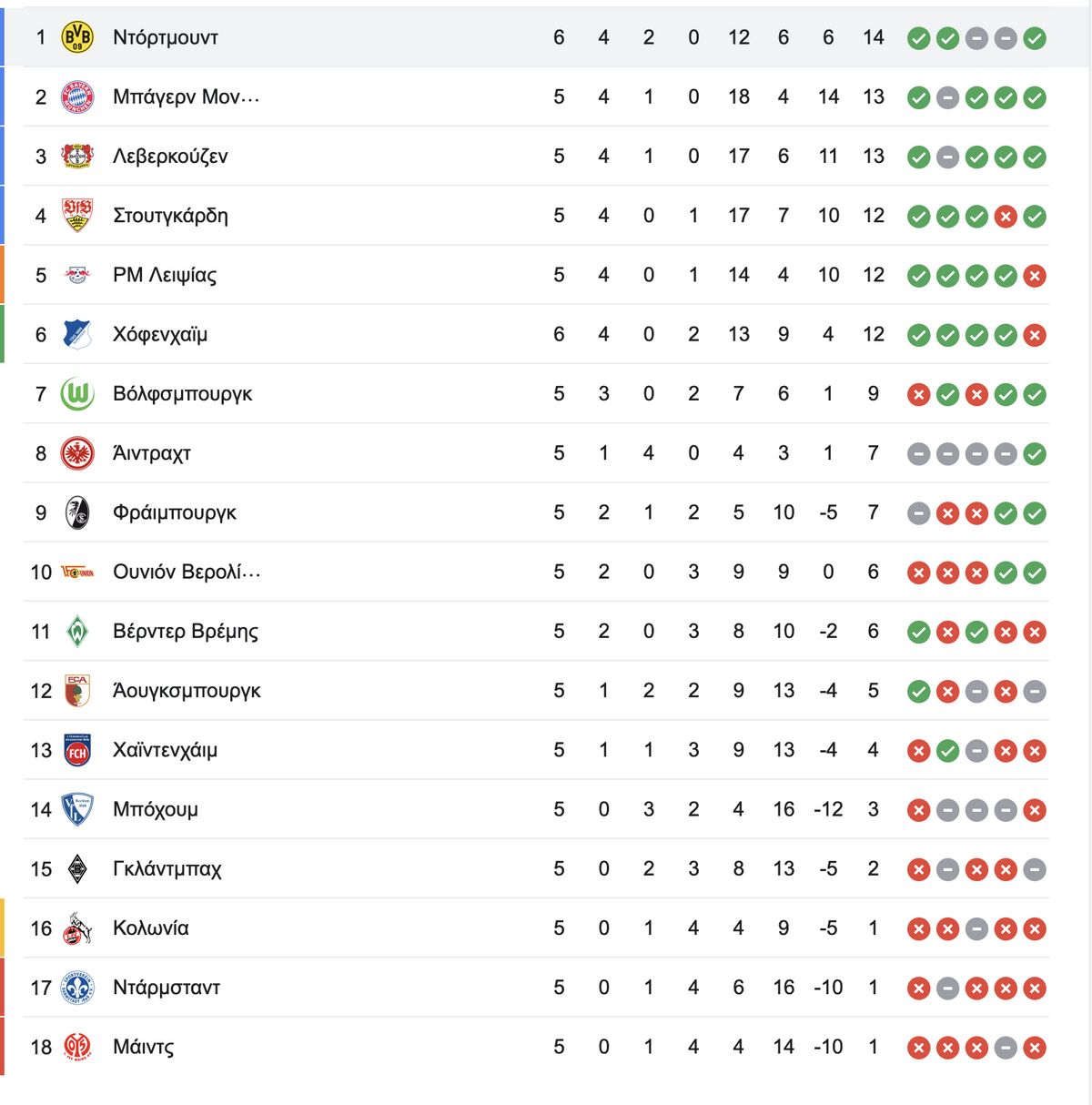Click Dortmund's latest green win indicator

1035,38
